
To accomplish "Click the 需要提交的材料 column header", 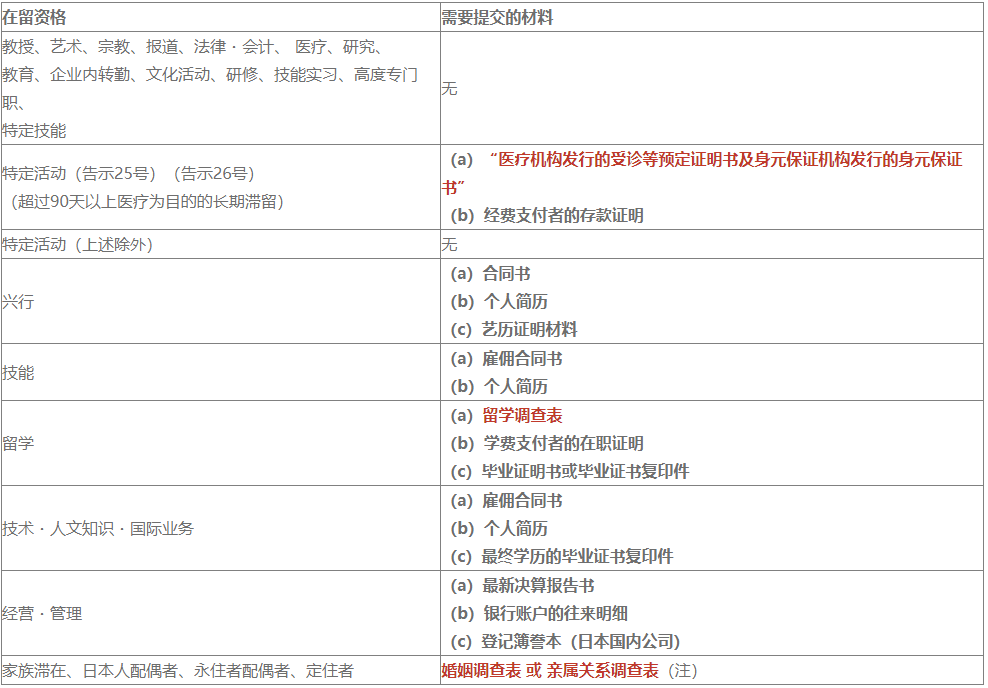I will [497, 17].
